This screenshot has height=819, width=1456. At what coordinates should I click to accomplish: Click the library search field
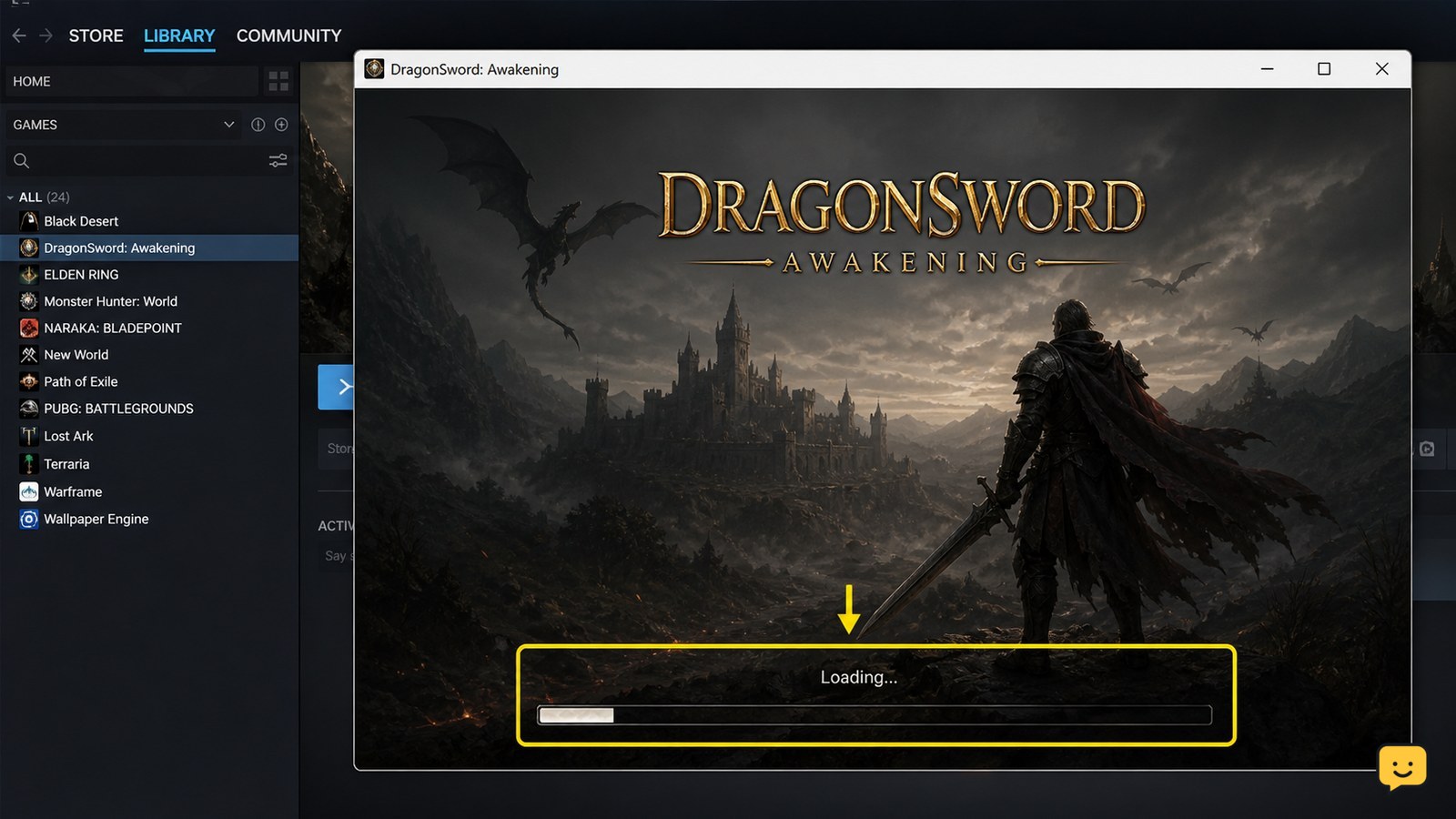(x=148, y=161)
